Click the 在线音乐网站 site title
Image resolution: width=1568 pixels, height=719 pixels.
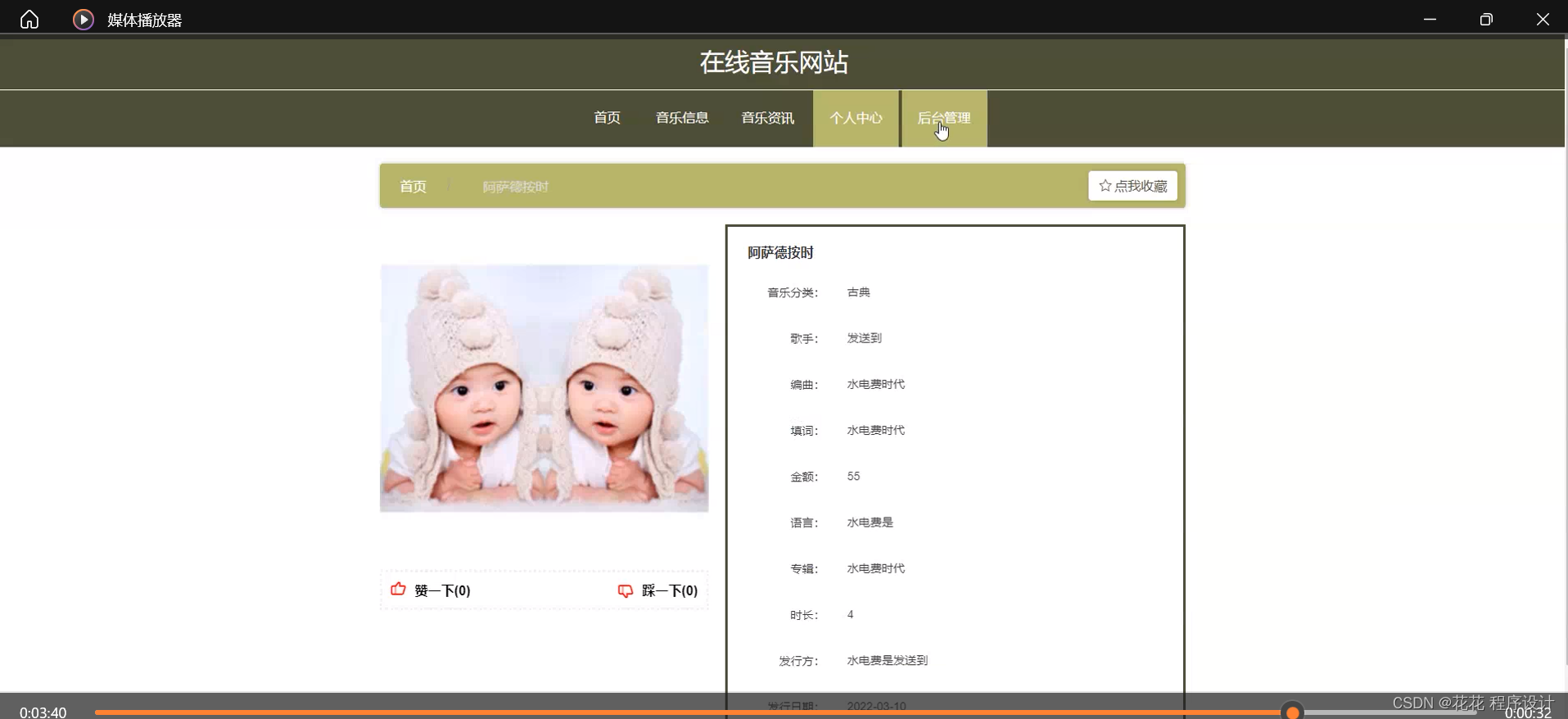click(x=774, y=62)
